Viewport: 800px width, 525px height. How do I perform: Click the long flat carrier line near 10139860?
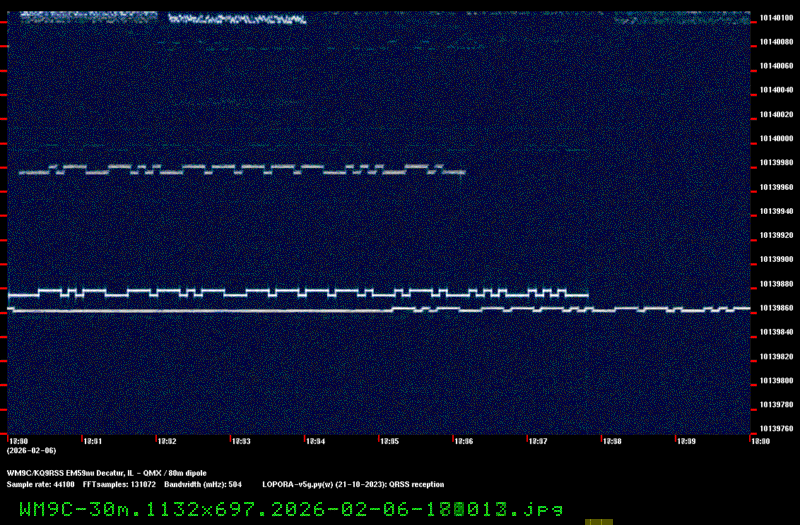click(200, 312)
